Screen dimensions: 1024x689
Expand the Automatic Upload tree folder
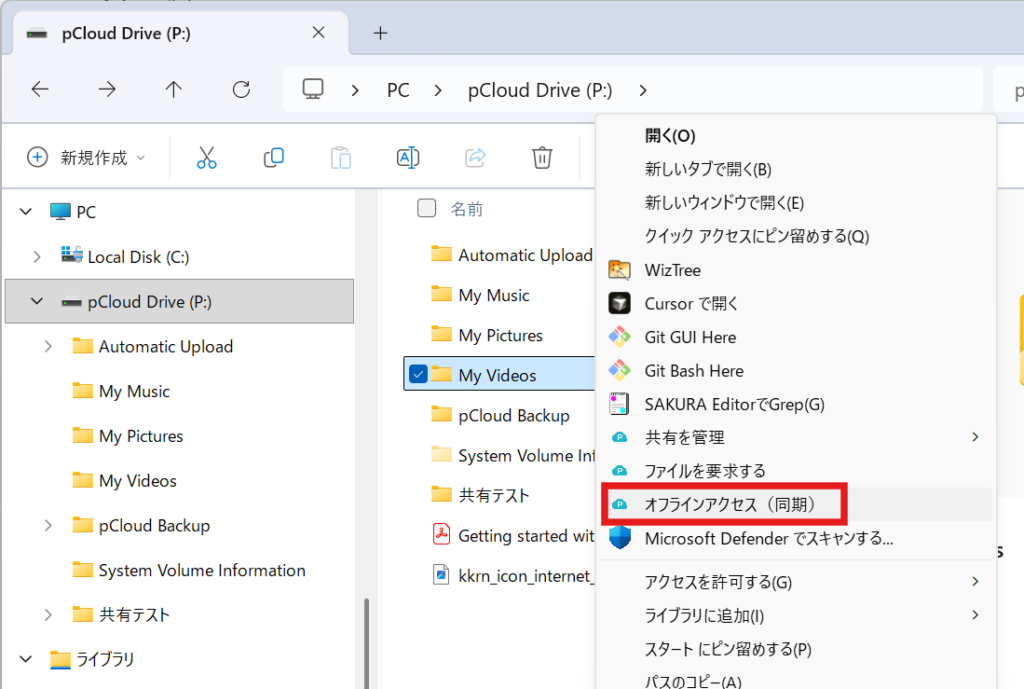[x=48, y=347]
